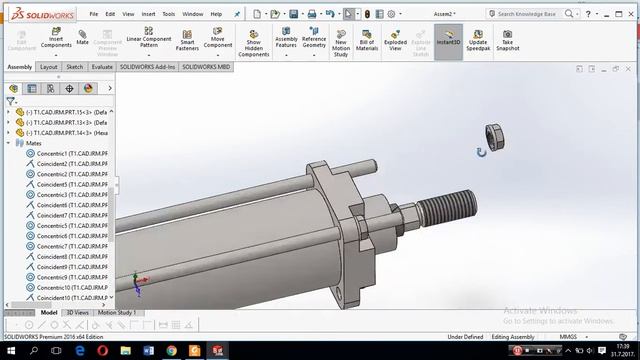Open the units MMGS dropdown in status bar
Image resolution: width=640 pixels, height=360 pixels.
pos(587,337)
